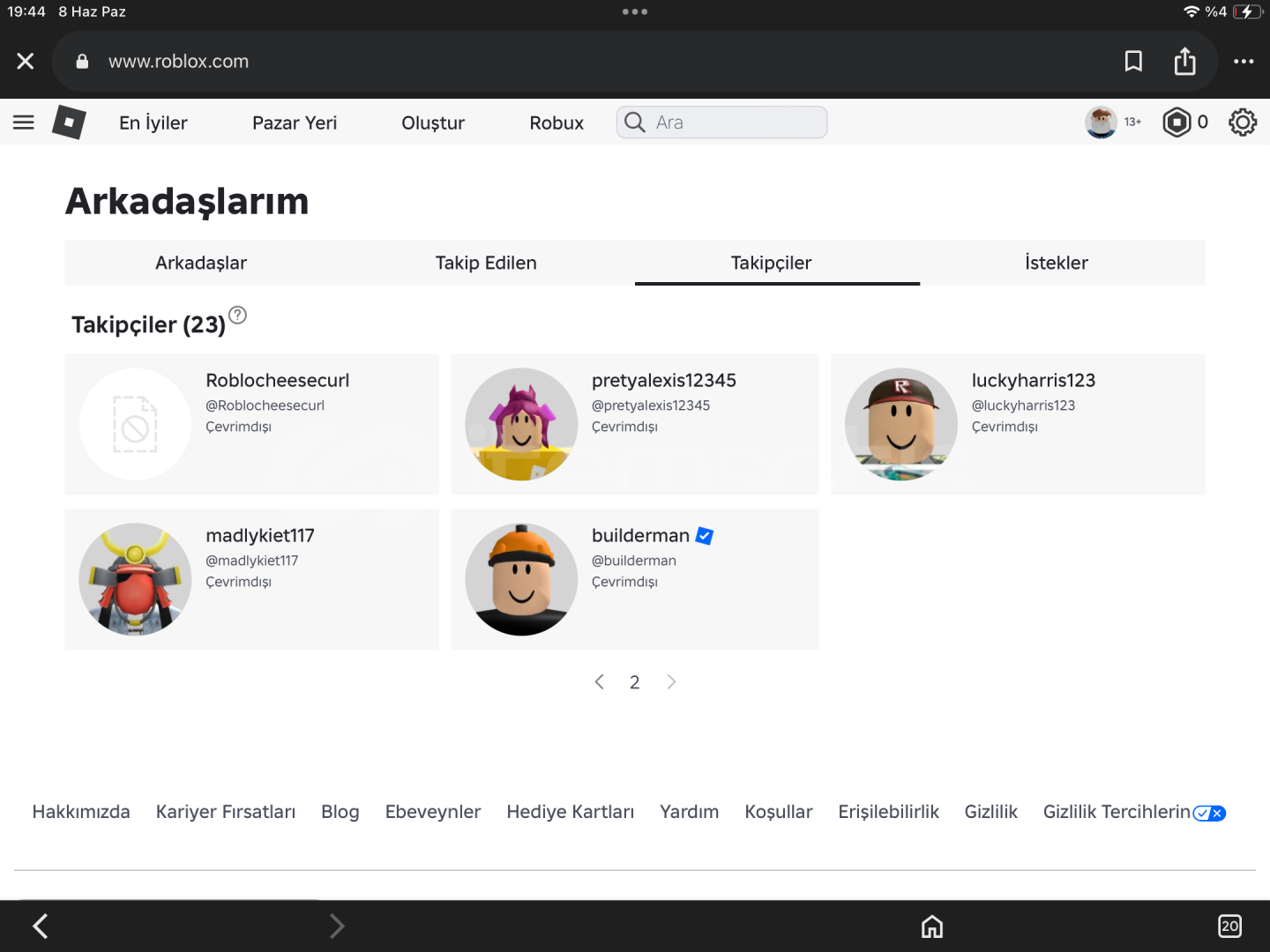Screen dimensions: 1270x952
Task: Open the luckyharris123 name link
Action: (x=1034, y=381)
